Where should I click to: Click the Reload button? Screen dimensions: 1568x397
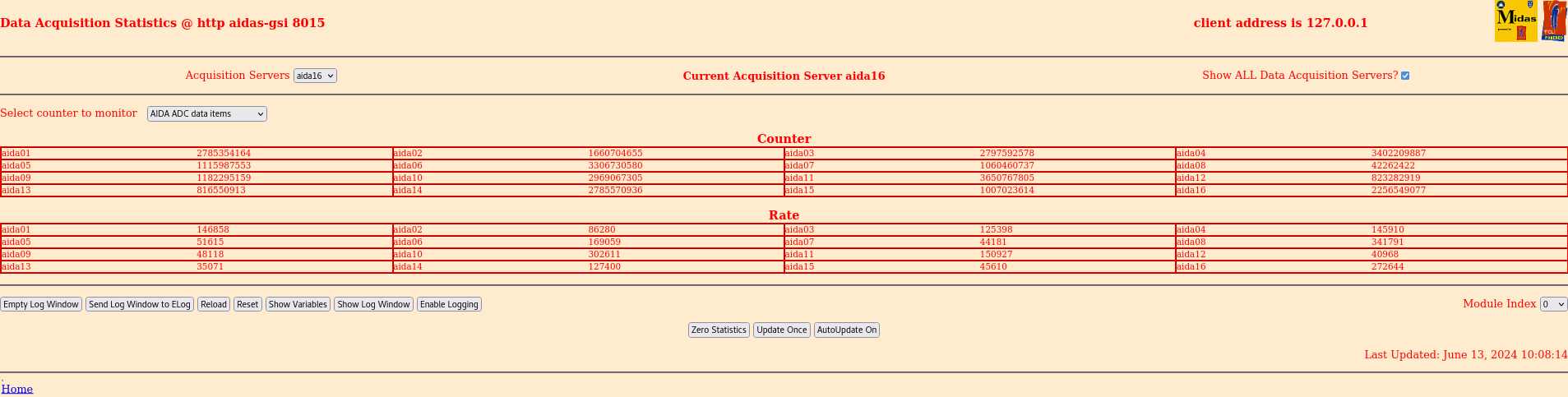214,304
